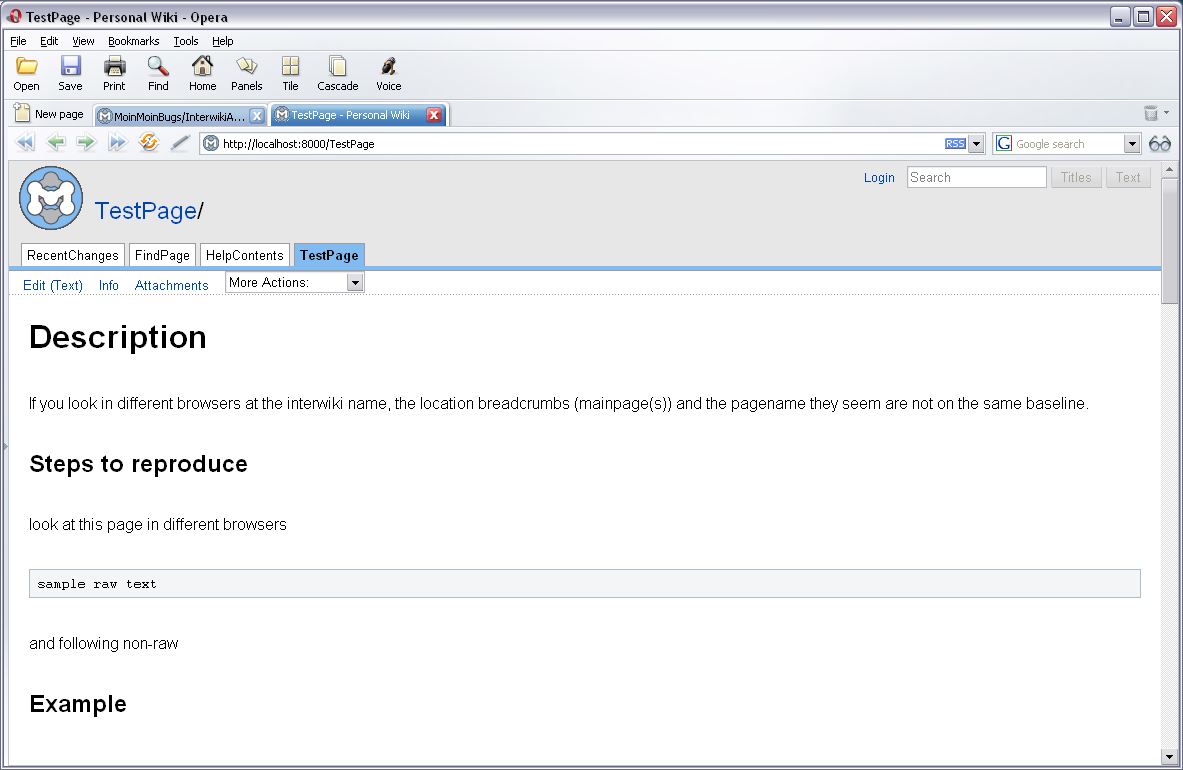This screenshot has width=1183, height=770.
Task: Open the Find magnifier tool
Action: pyautogui.click(x=158, y=67)
